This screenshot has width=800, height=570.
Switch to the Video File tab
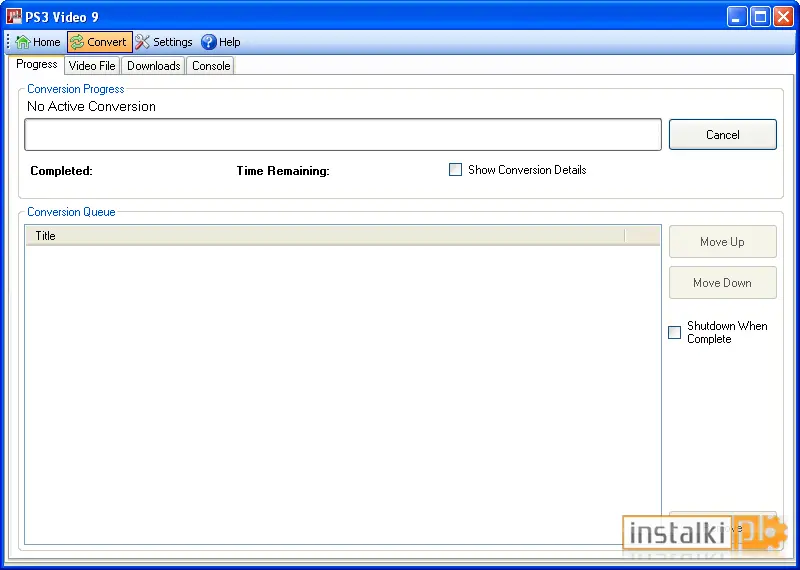(x=92, y=66)
